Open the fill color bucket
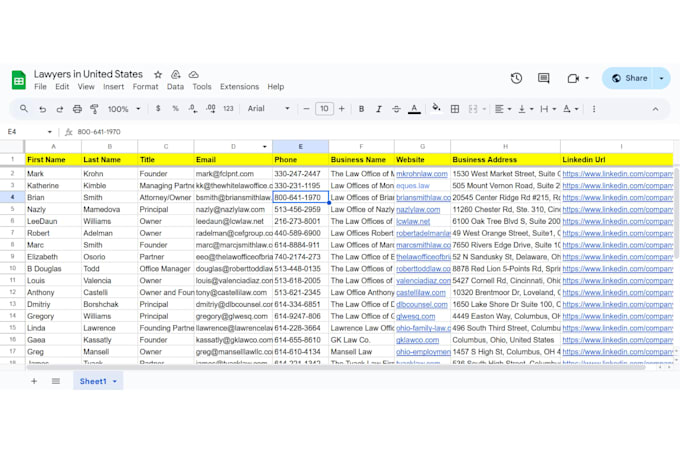Screen dimensions: 680x453 click(436, 108)
